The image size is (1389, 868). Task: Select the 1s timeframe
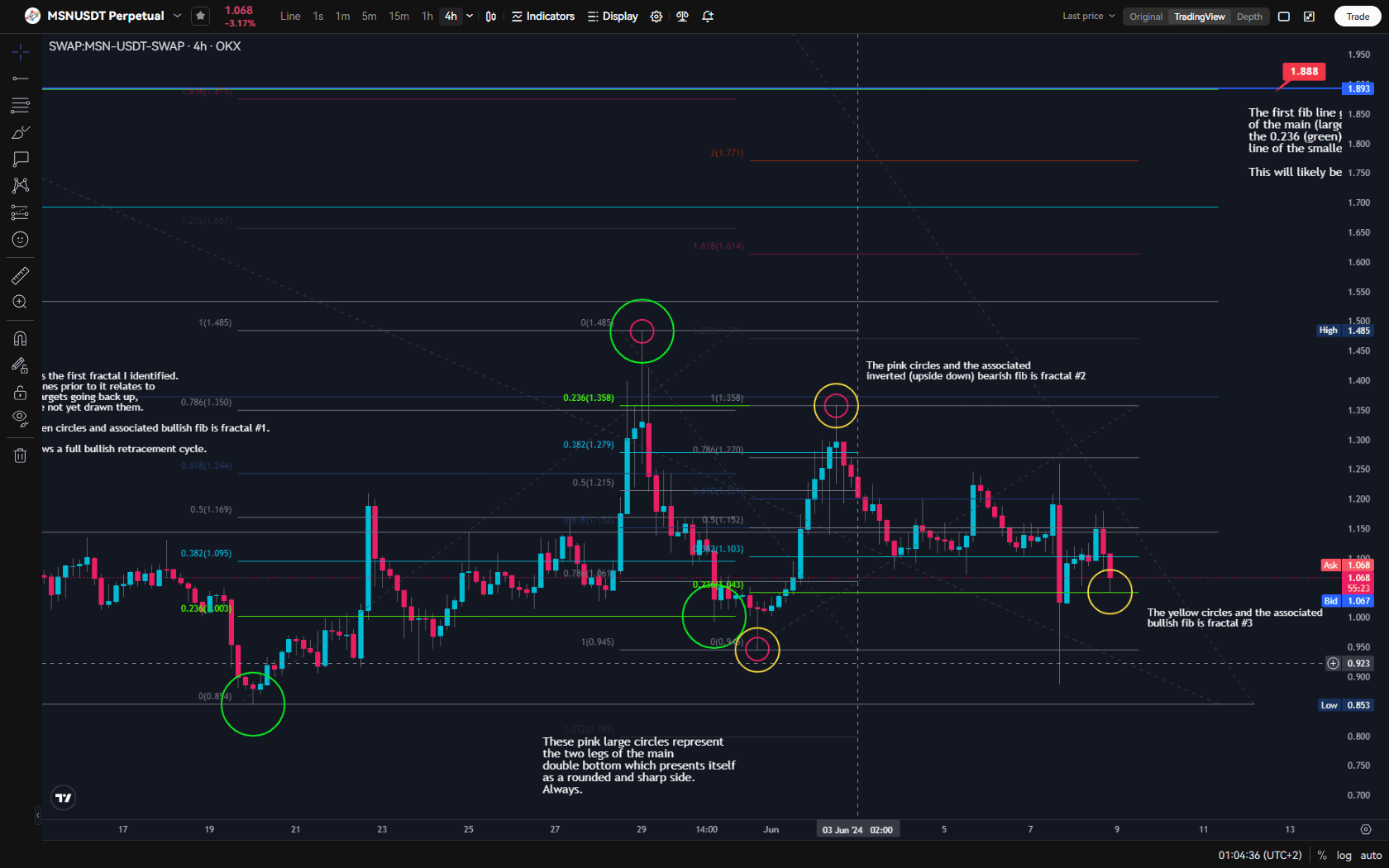click(318, 17)
